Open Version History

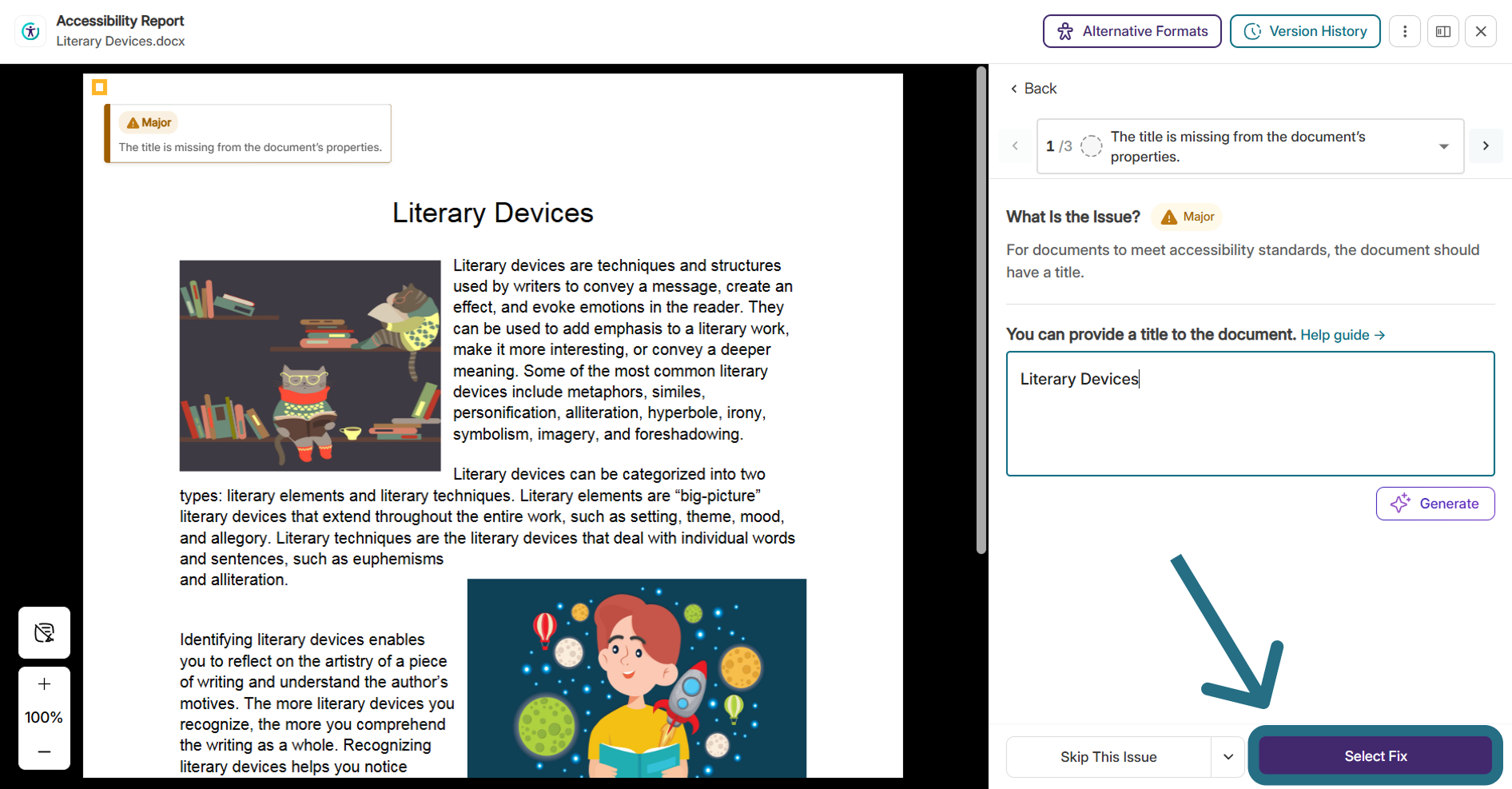[x=1304, y=31]
